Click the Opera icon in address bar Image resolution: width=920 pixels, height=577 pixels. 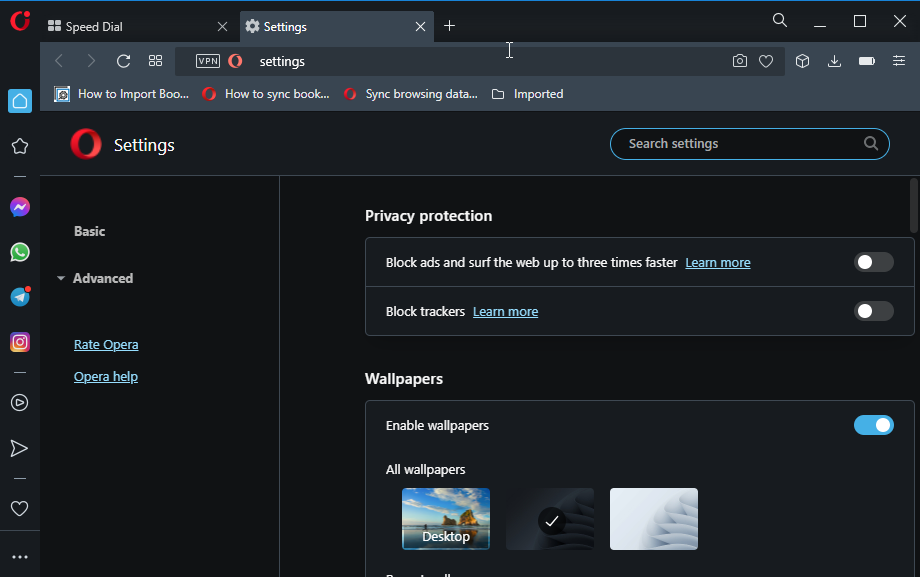235,61
